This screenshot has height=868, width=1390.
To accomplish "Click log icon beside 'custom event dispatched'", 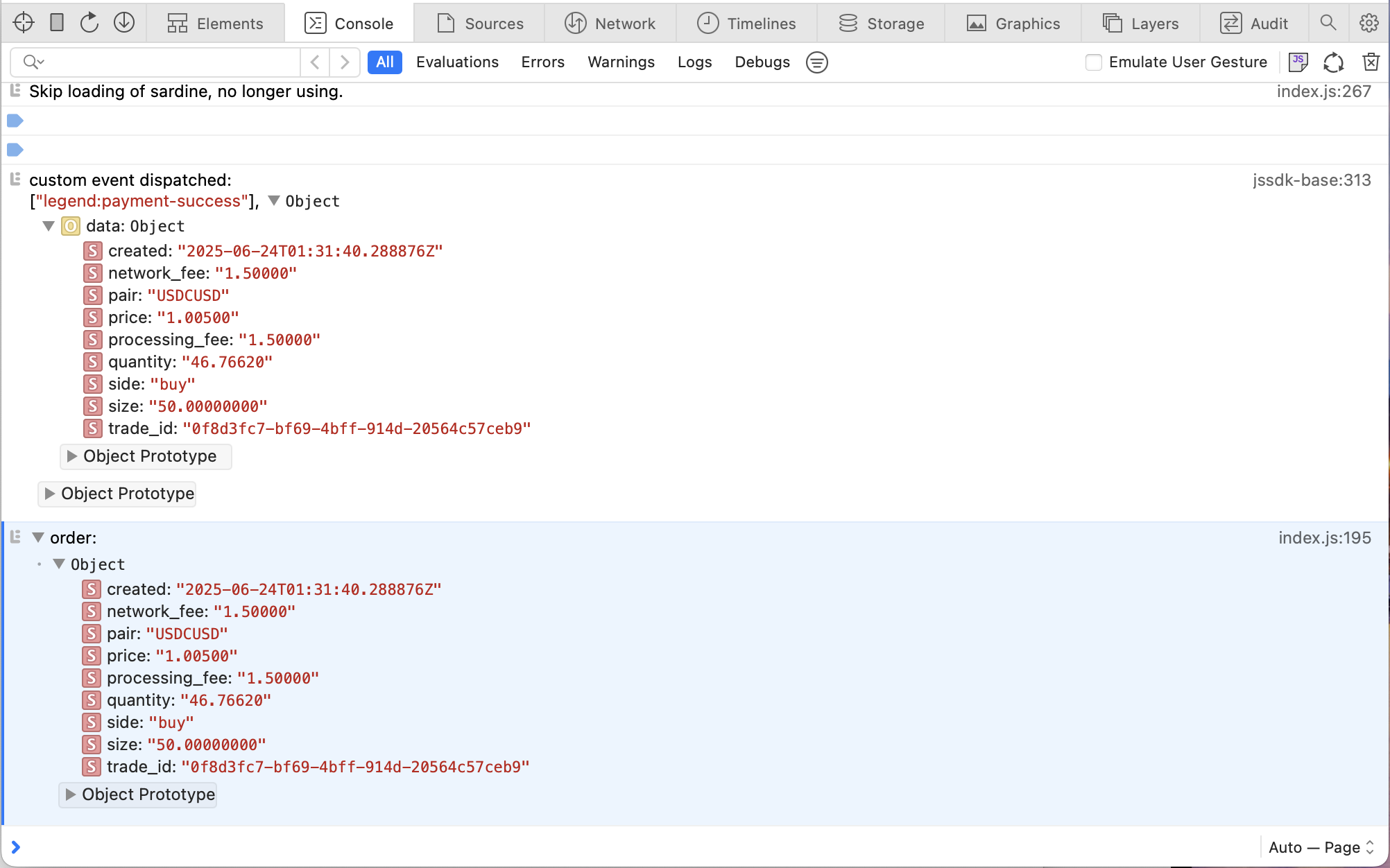I will 15,180.
